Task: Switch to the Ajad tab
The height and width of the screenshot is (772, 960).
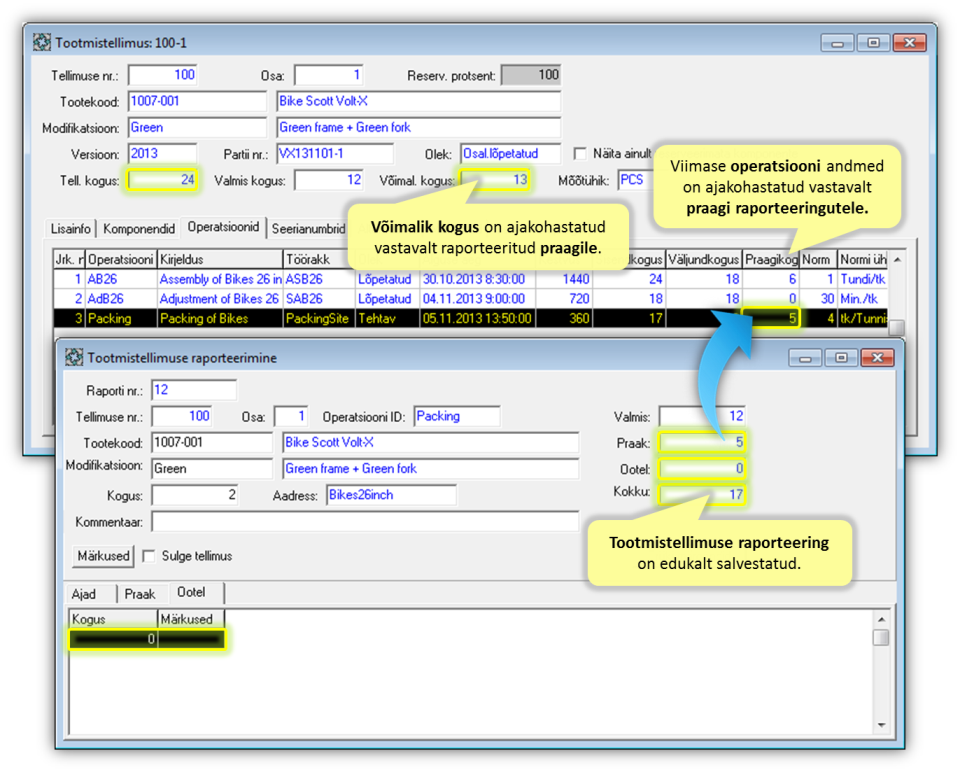Action: click(x=84, y=594)
